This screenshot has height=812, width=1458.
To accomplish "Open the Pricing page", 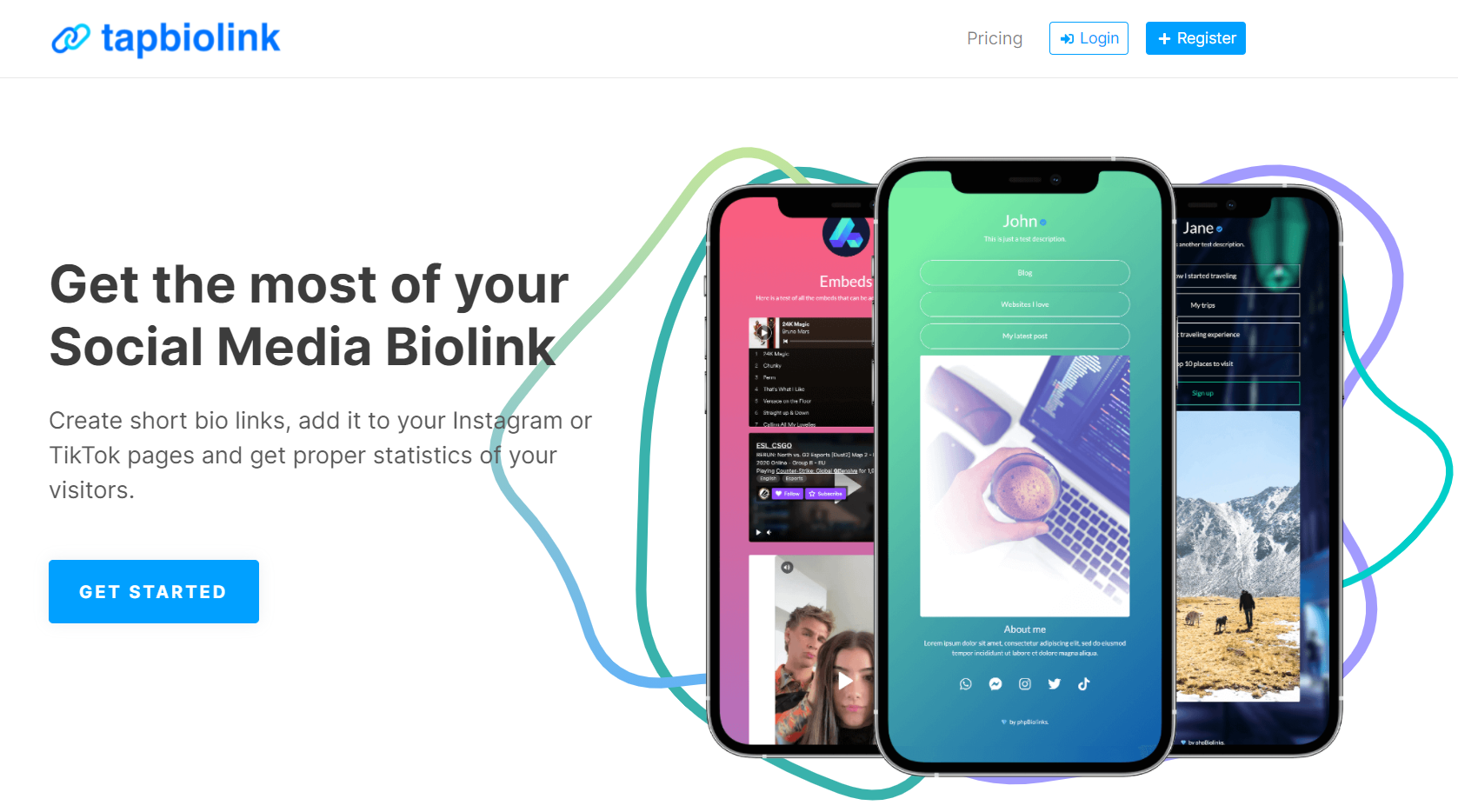I will coord(995,38).
